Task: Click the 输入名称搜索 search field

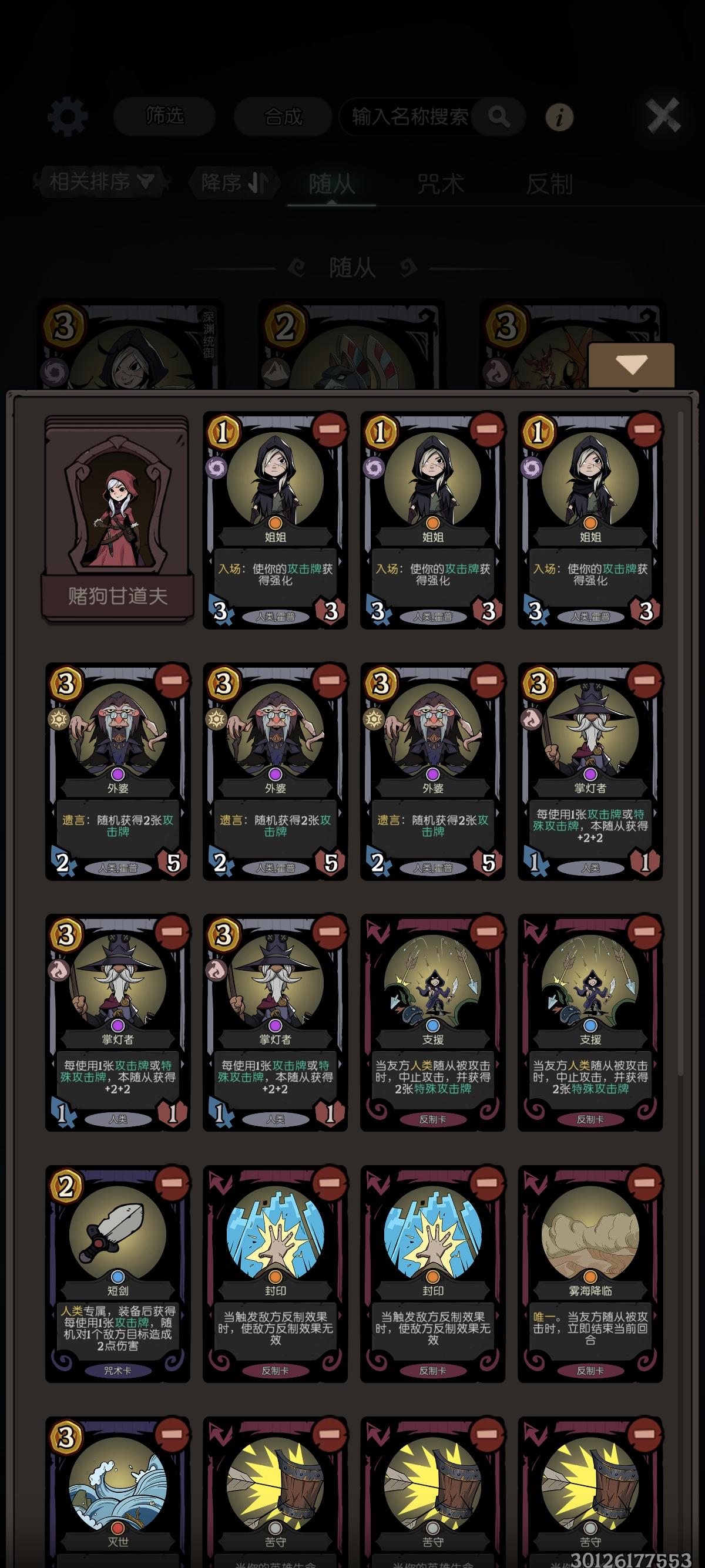Action: point(410,116)
